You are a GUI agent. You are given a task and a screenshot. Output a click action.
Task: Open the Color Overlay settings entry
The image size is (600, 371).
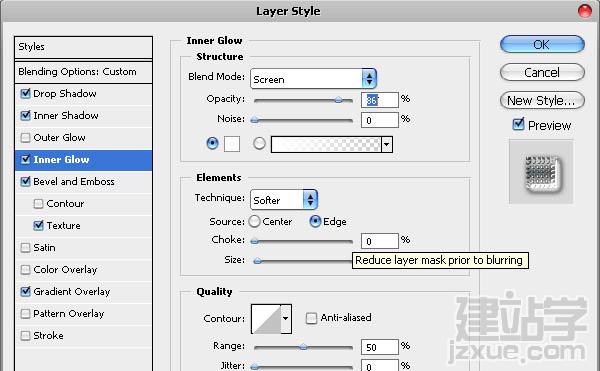[65, 270]
